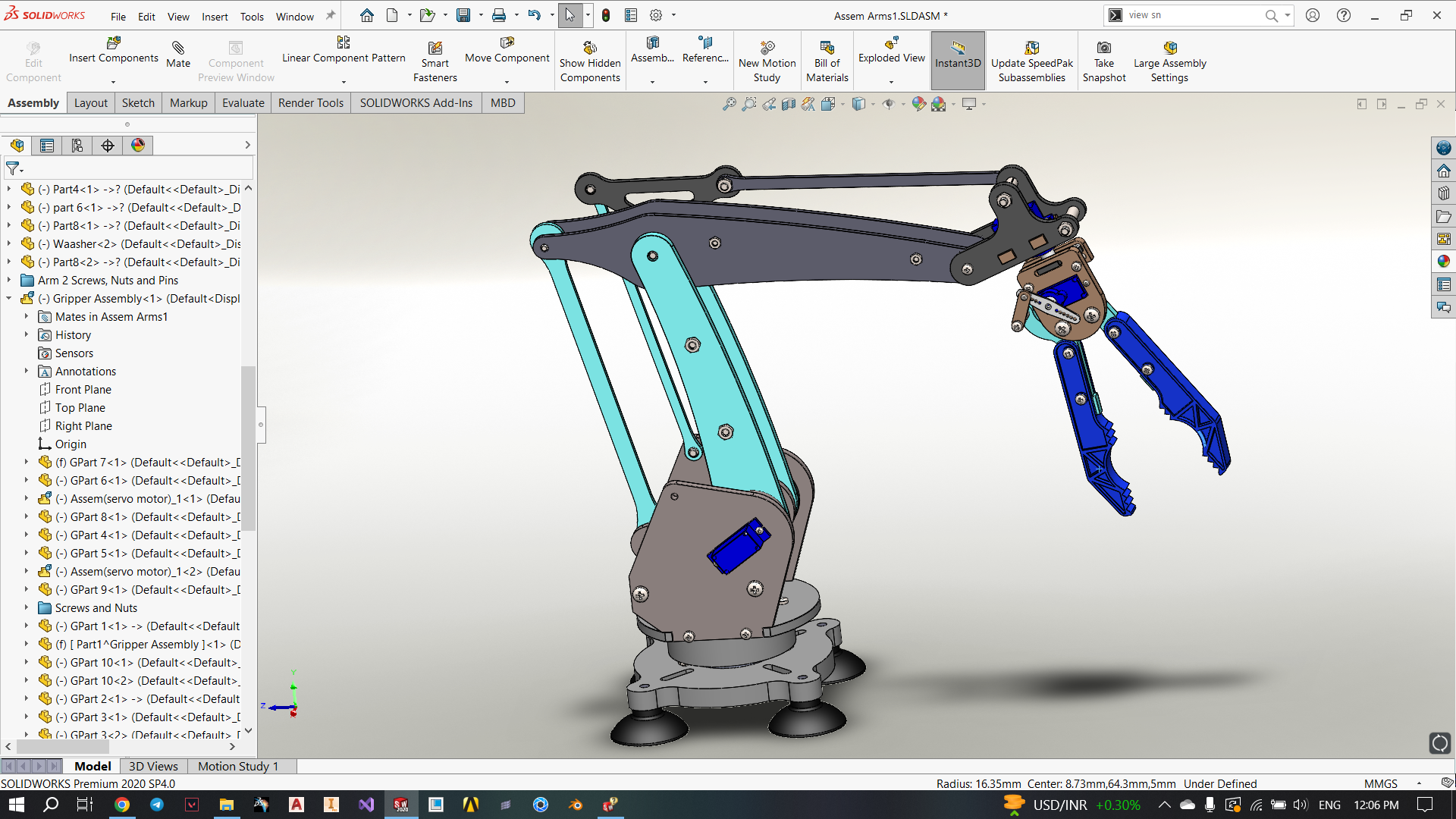Open the ConfigurationManager tab icon
Viewport: 1456px width, 819px height.
[77, 145]
